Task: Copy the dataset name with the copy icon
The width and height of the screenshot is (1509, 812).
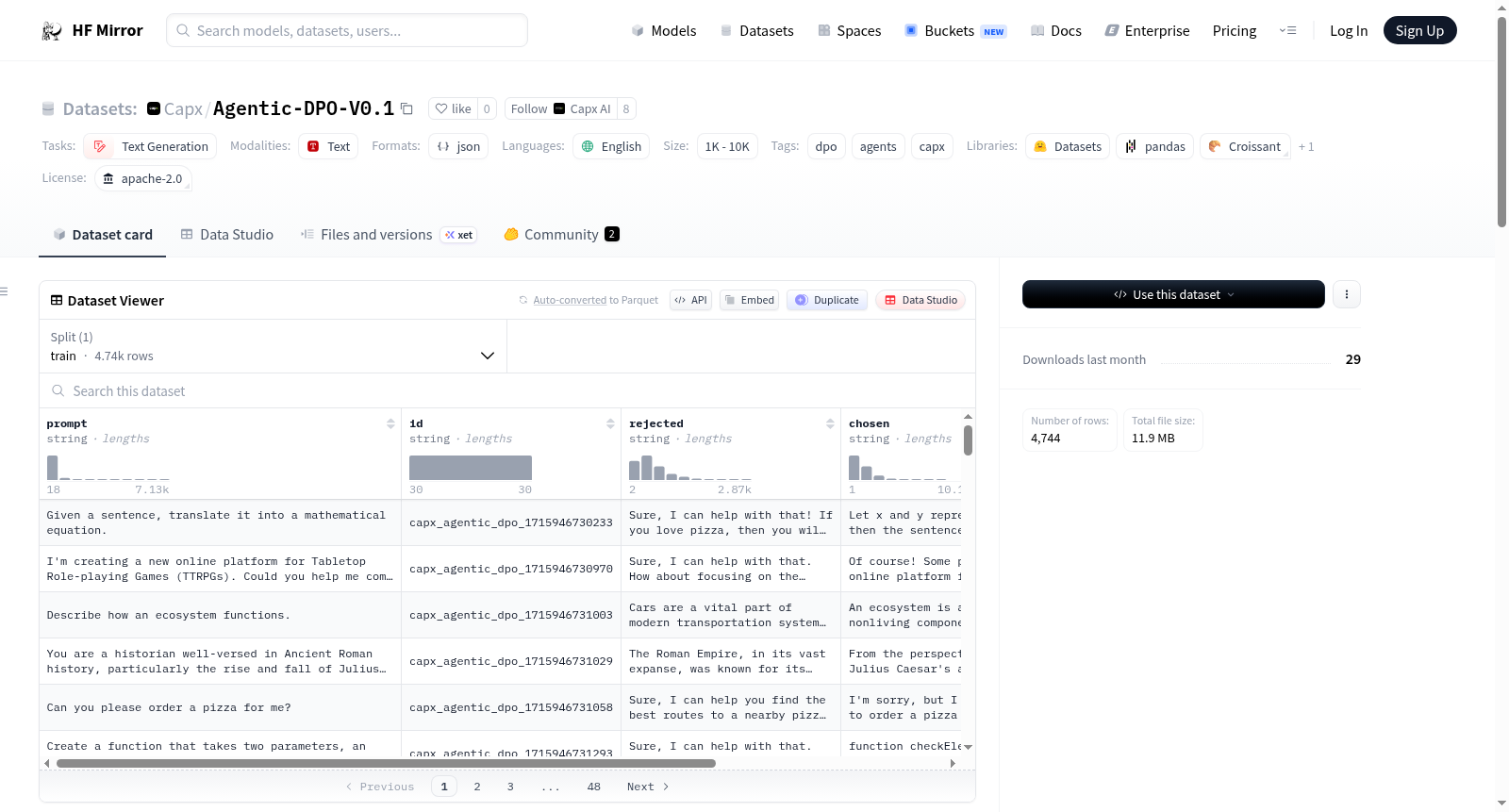Action: pos(406,108)
